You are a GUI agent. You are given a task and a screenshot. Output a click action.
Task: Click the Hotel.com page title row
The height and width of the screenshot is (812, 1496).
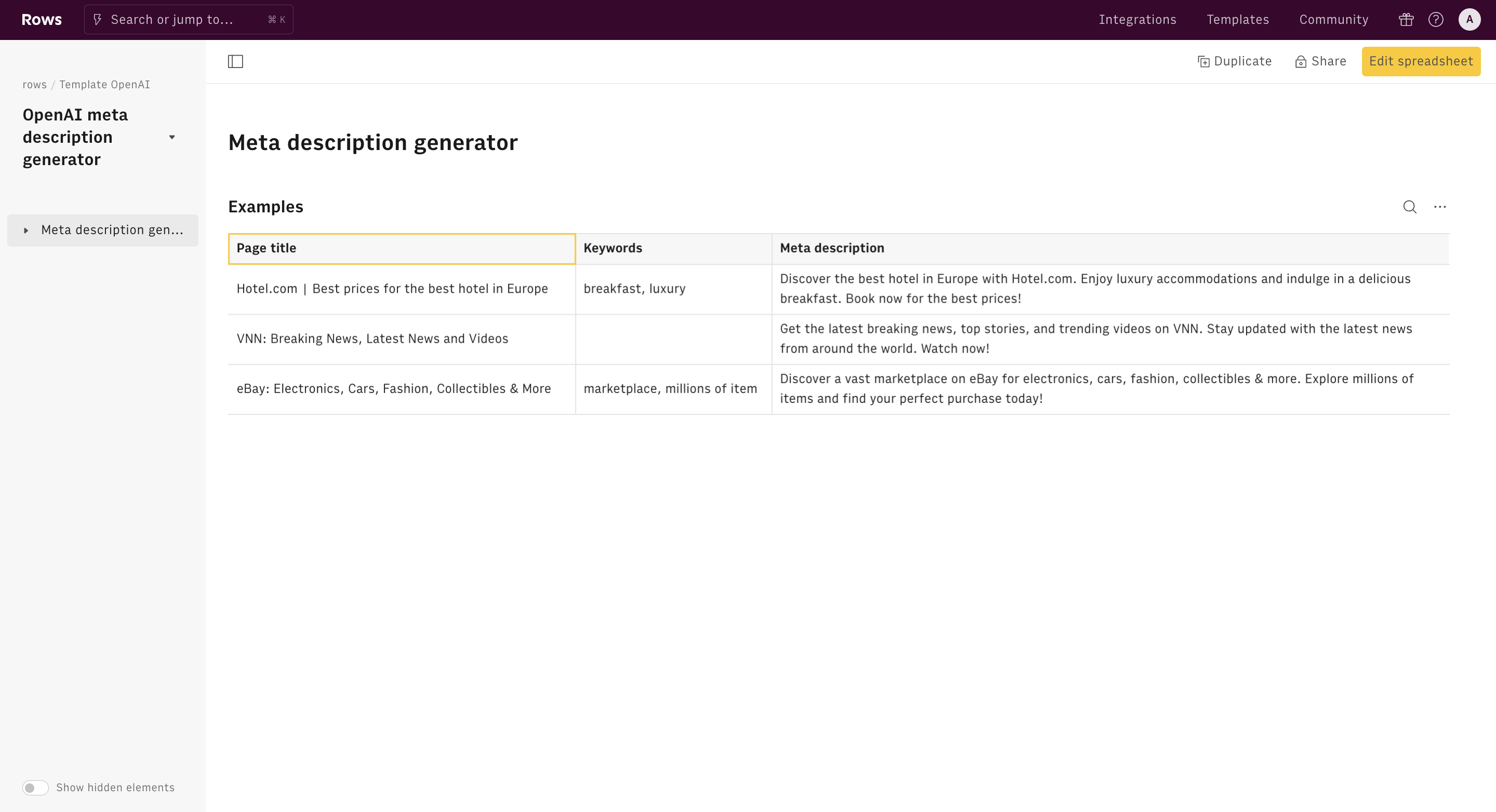coord(402,288)
